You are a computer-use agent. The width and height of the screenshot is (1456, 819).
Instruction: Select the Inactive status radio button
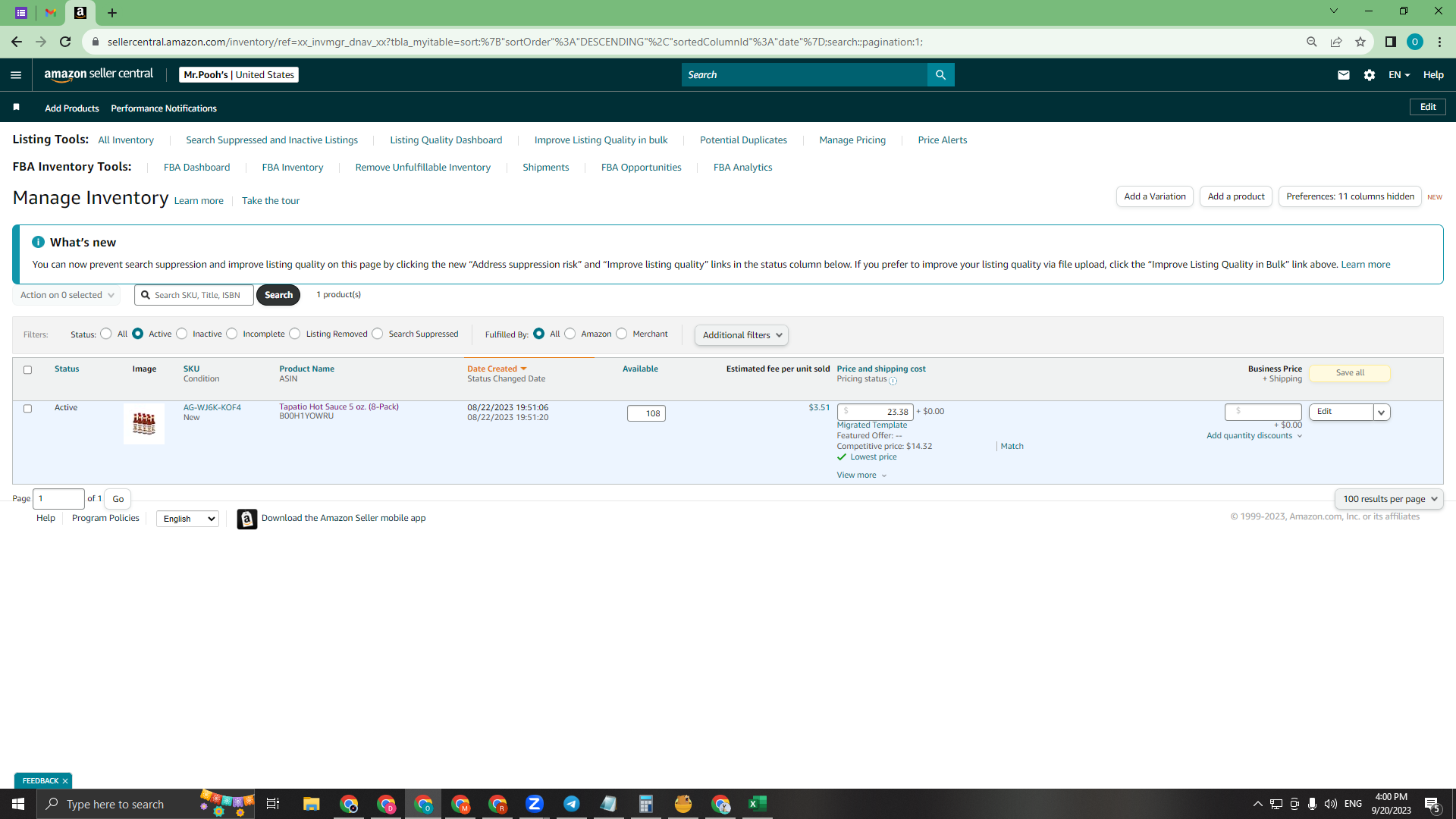(x=181, y=334)
